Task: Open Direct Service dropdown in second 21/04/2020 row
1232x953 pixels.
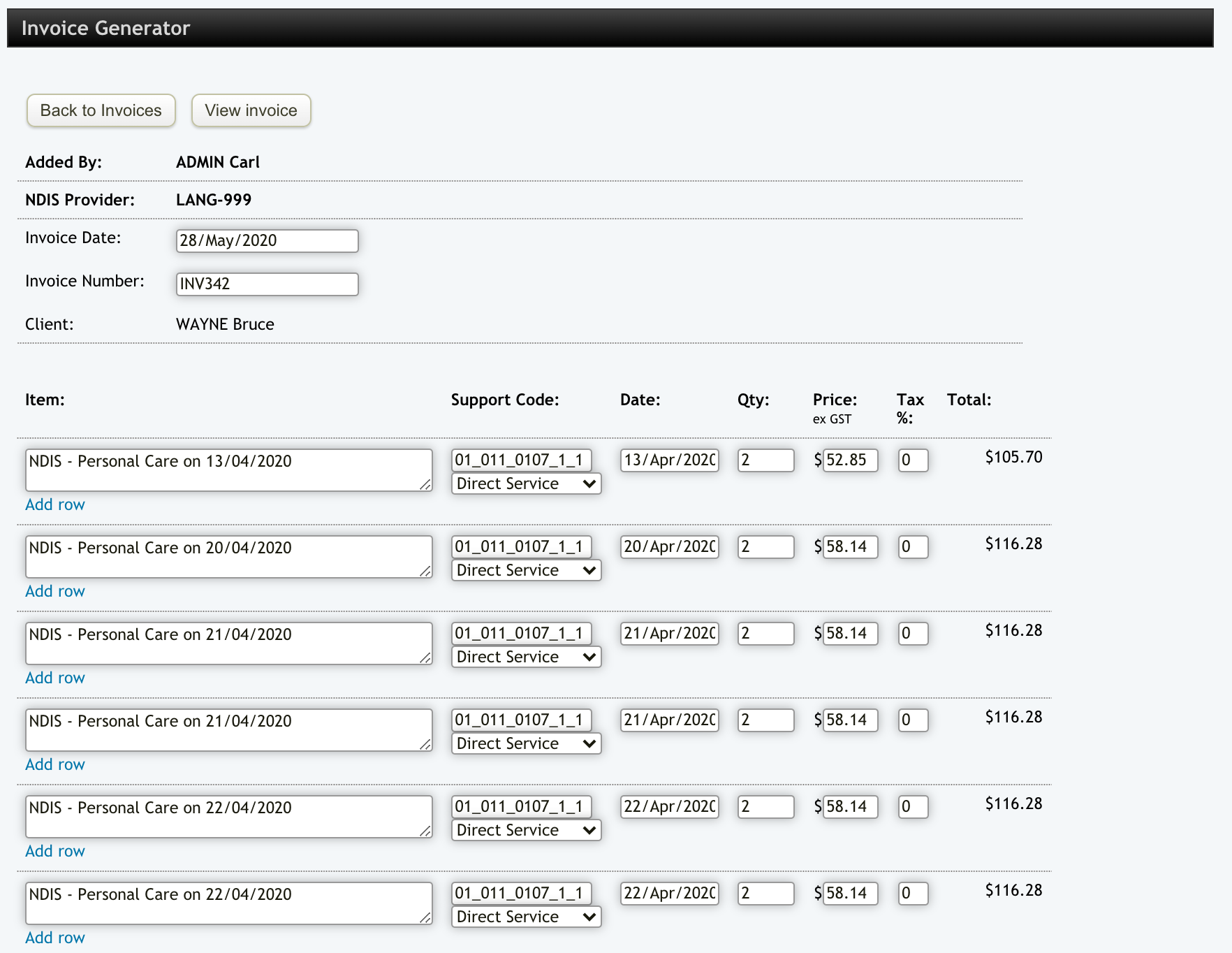Action: [527, 743]
